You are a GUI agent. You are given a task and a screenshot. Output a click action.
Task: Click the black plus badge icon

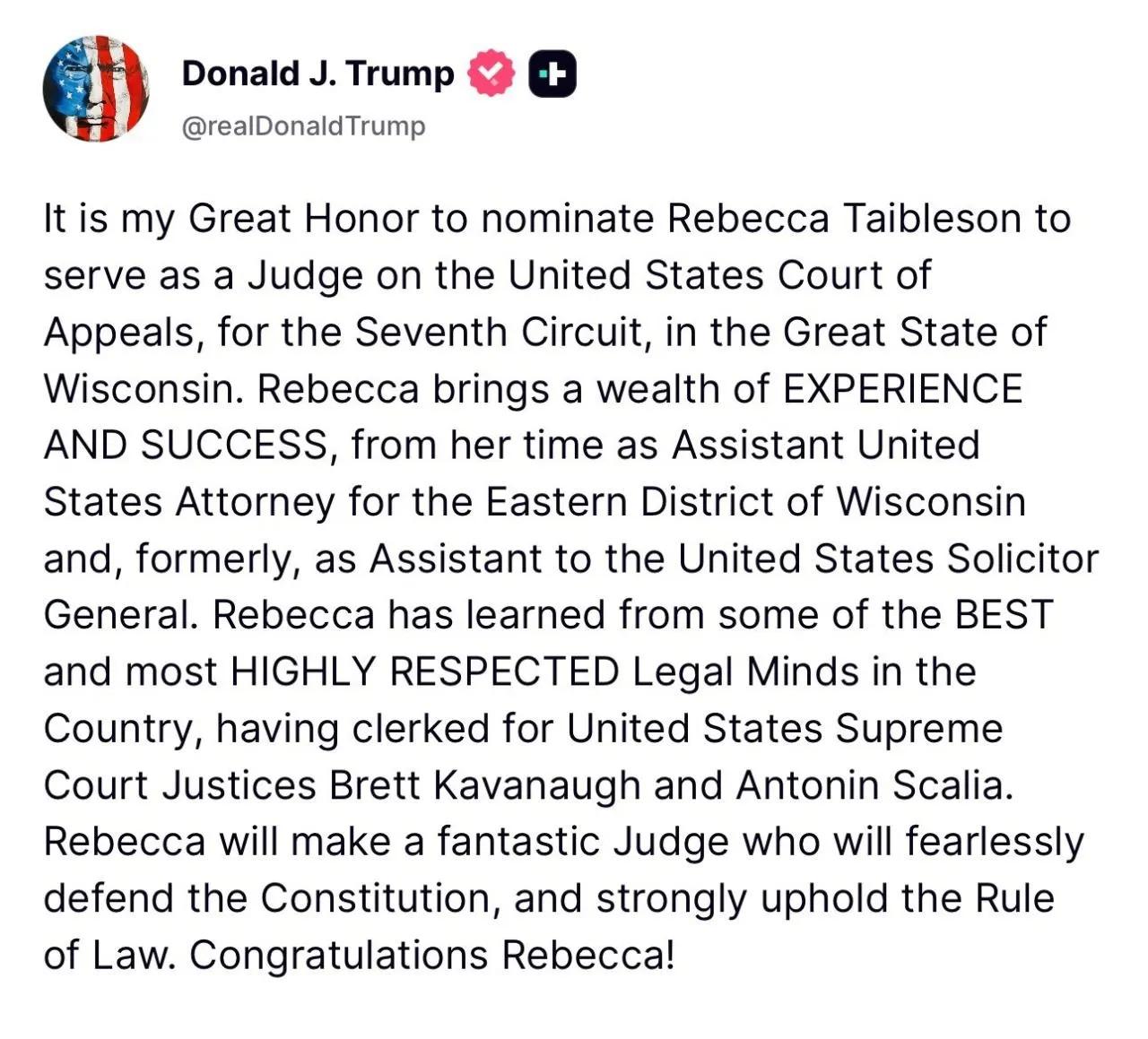click(x=552, y=74)
